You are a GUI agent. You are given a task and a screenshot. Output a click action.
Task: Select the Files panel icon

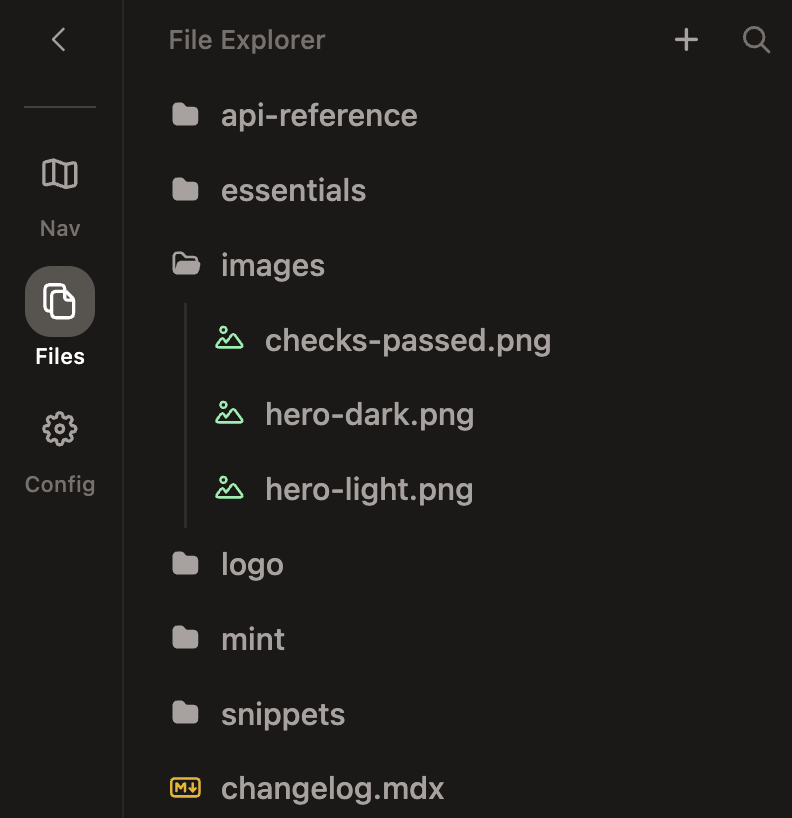59,301
